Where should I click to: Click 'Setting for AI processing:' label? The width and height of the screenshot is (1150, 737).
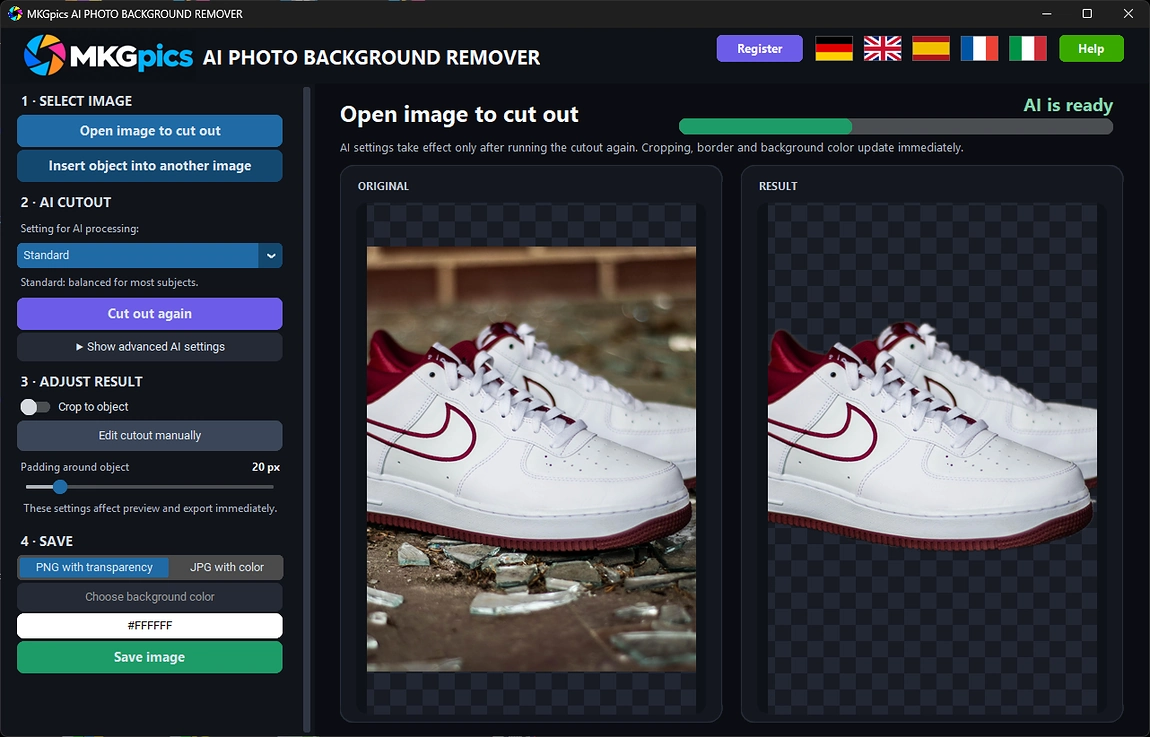pos(79,229)
